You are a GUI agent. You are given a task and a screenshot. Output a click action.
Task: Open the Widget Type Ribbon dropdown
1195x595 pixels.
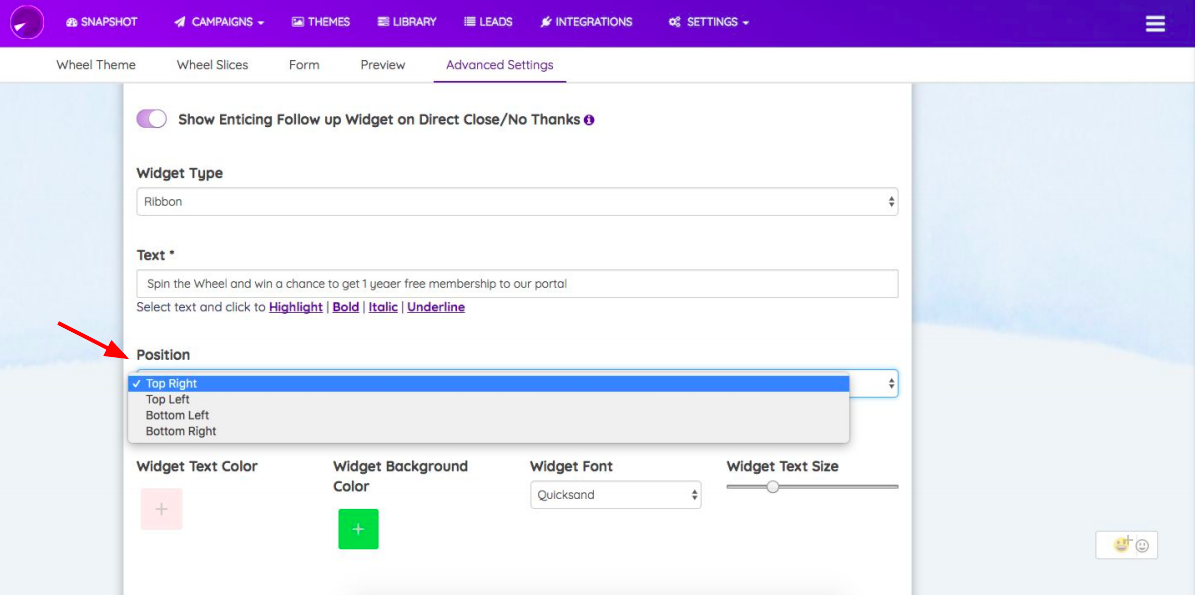[x=517, y=202]
